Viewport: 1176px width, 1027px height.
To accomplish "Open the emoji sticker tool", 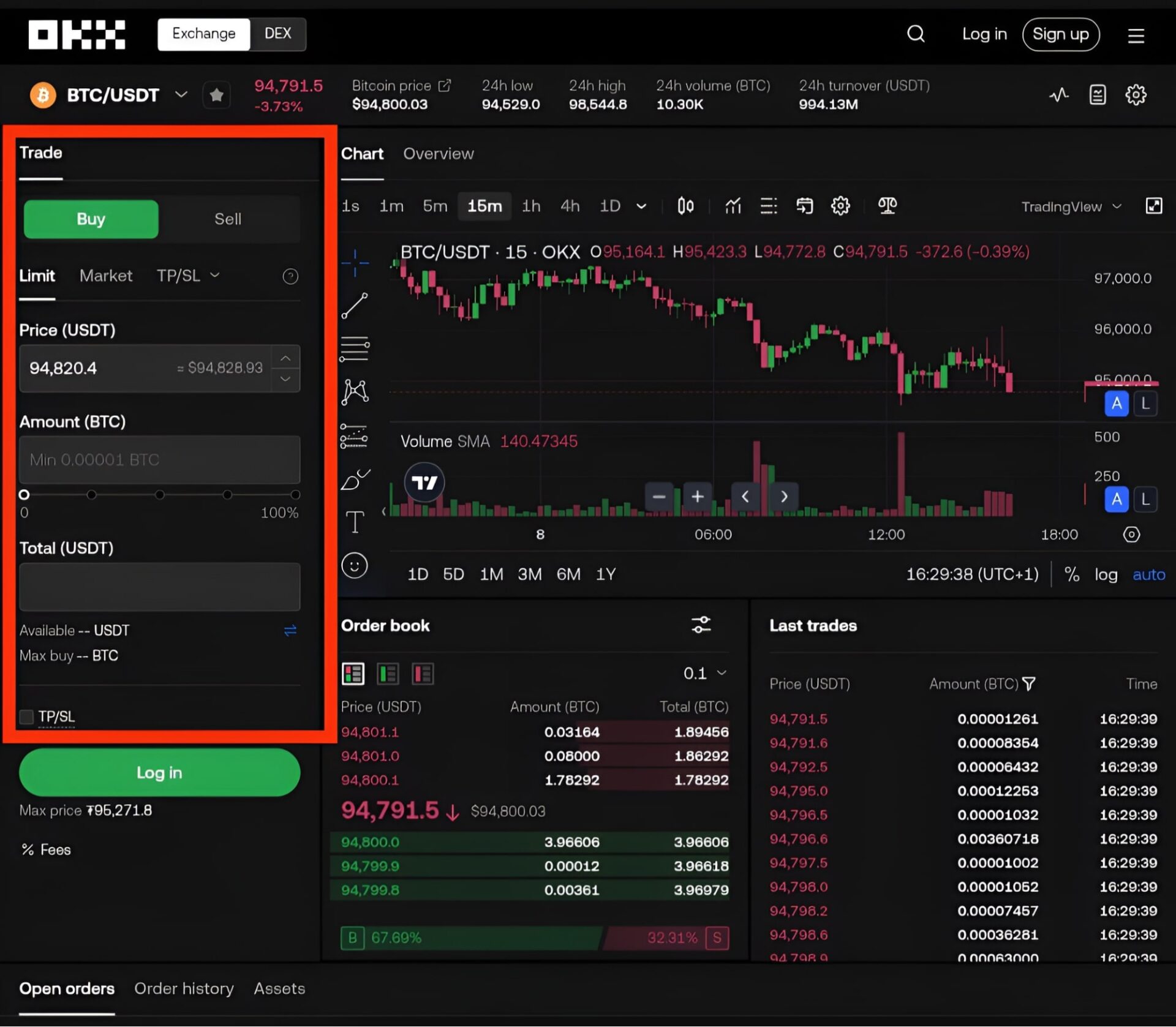I will coord(355,565).
